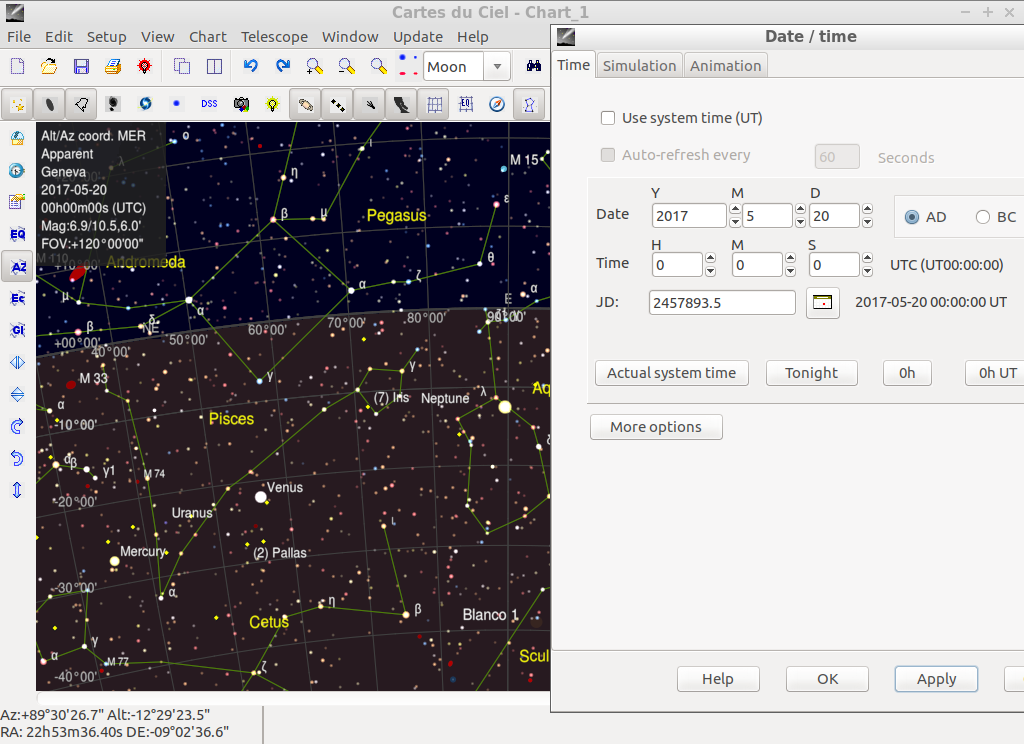Viewport: 1024px width, 744px height.
Task: Increase the Year value with up arrow
Action: coord(735,210)
